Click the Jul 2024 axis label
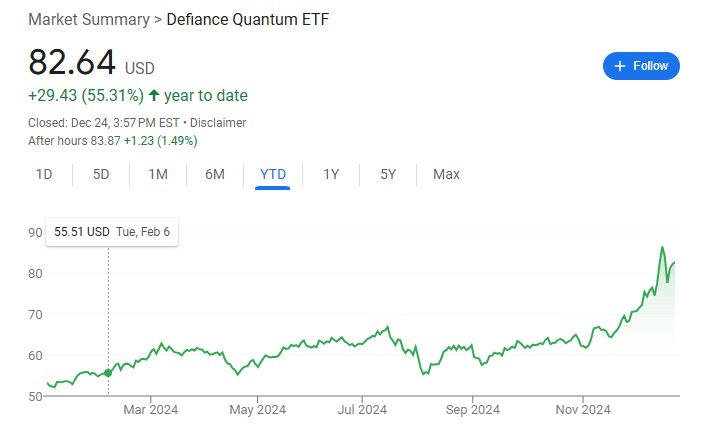 tap(362, 409)
